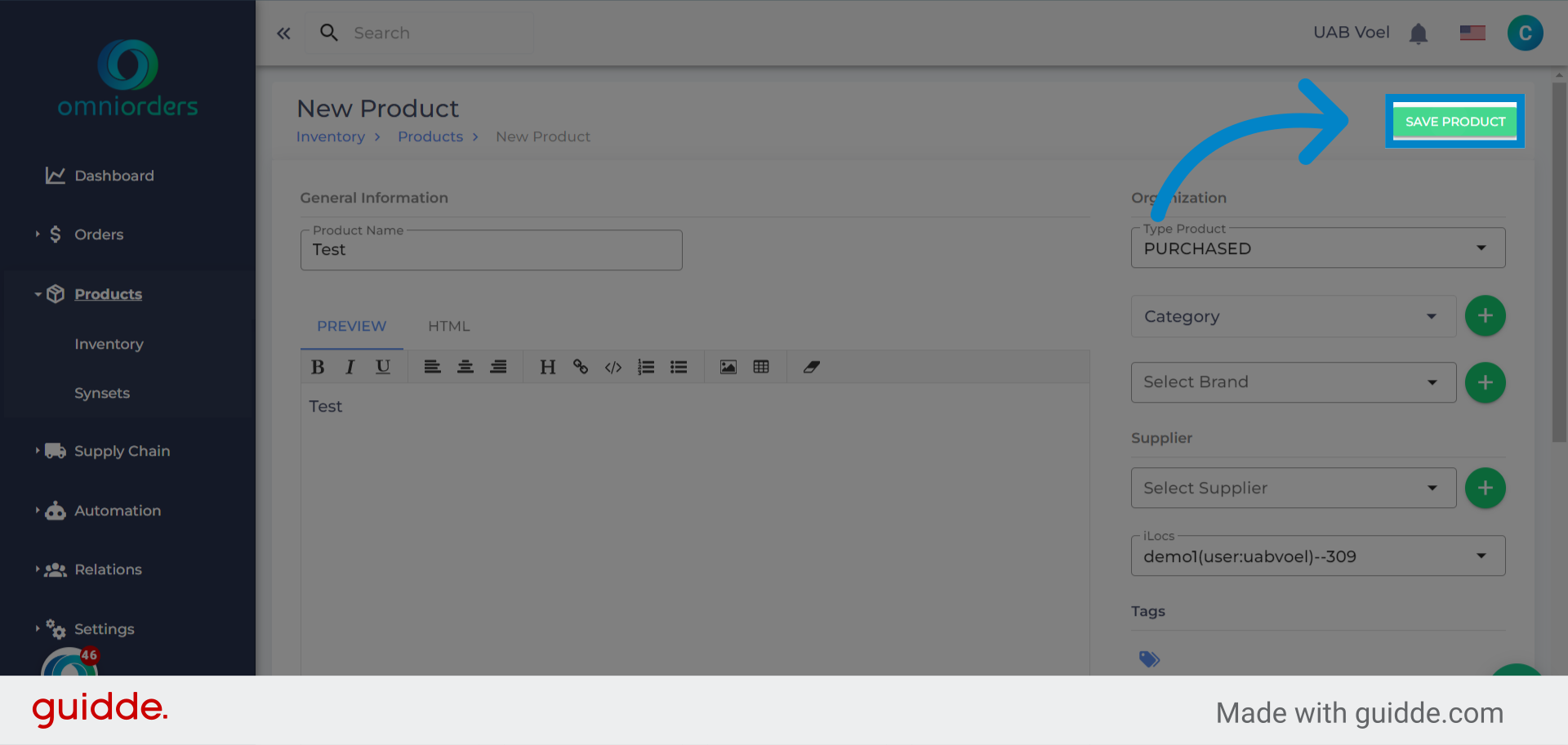Click the Save Product button
Screen dimensions: 1568x745
click(1454, 121)
